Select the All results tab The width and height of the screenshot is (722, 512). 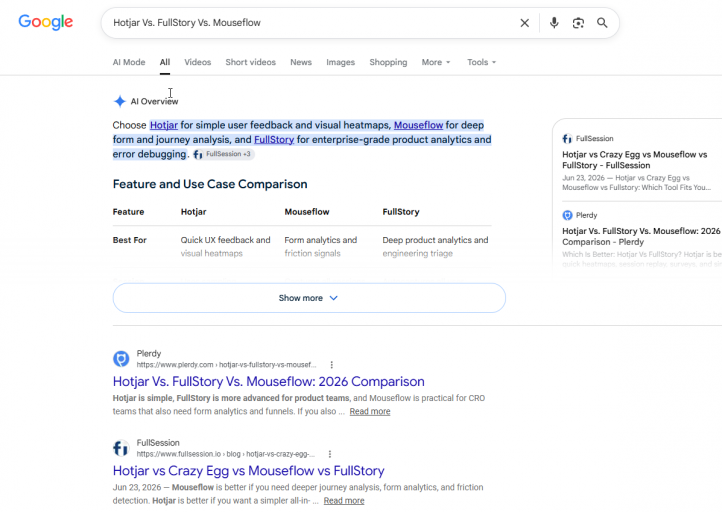165,62
